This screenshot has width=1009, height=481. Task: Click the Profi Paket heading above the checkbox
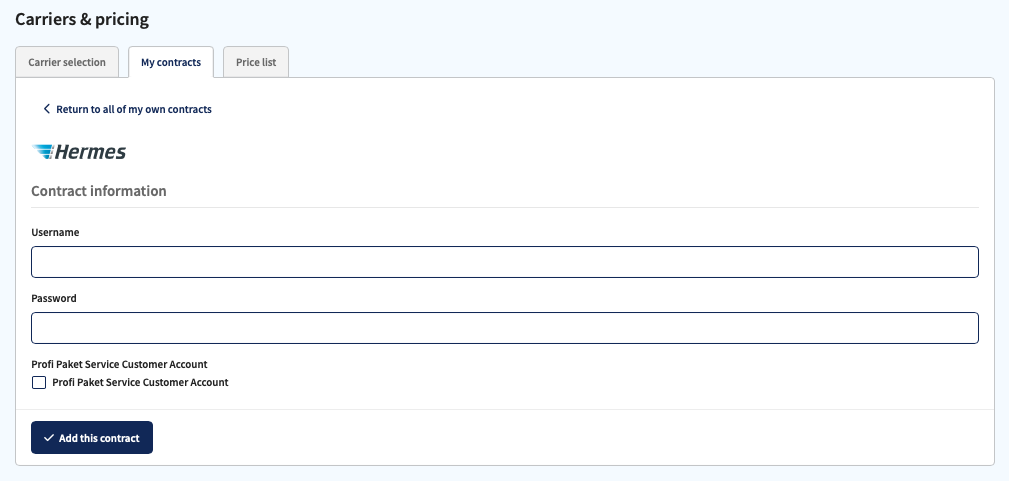click(x=119, y=364)
